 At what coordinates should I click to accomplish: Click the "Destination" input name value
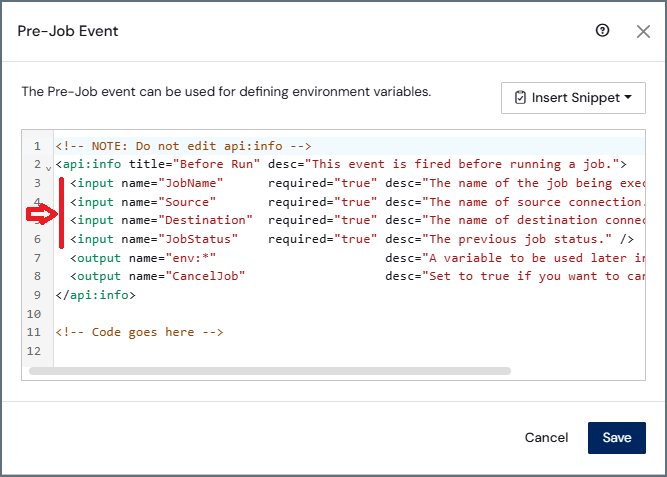[x=205, y=220]
